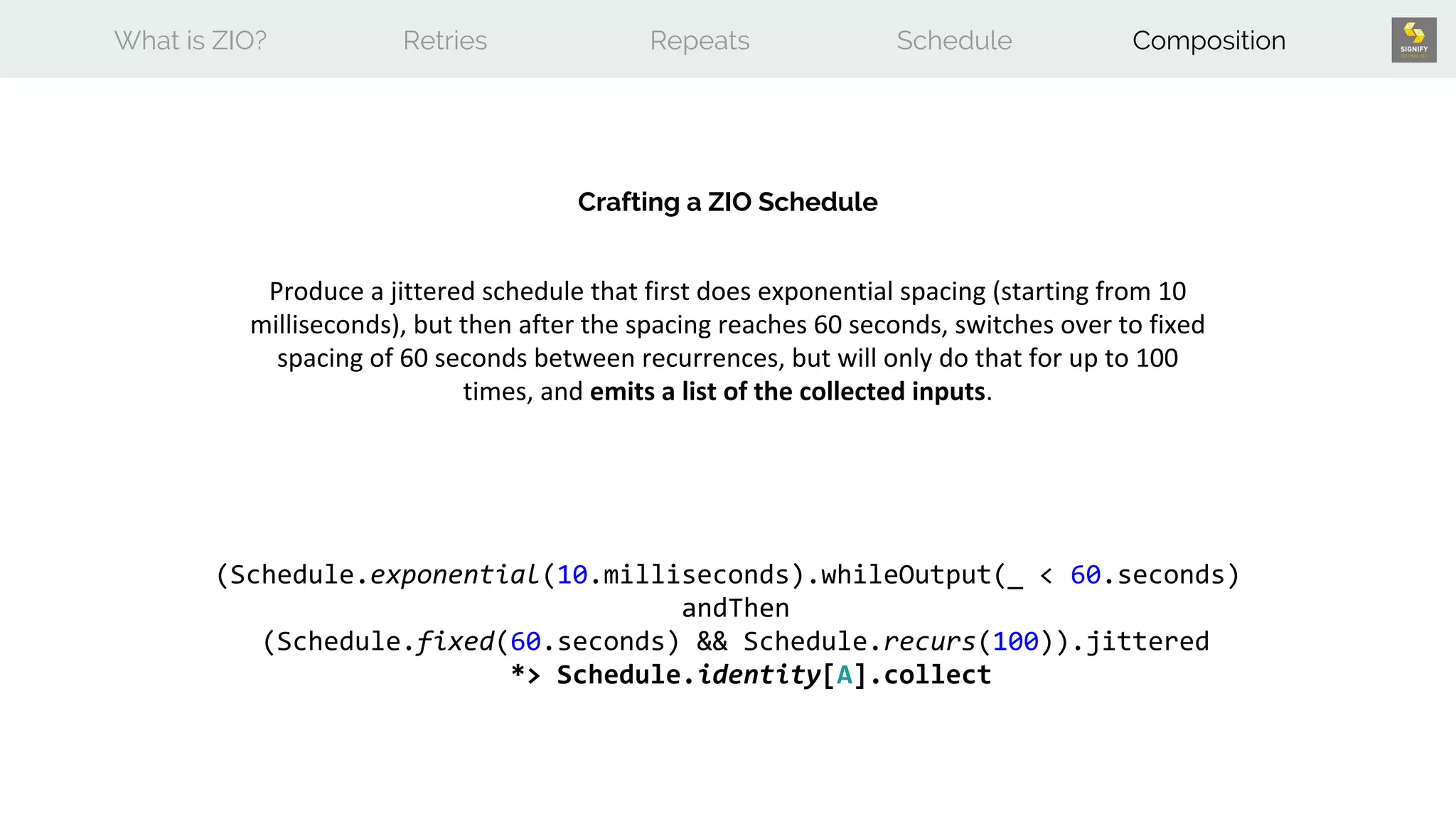Image resolution: width=1456 pixels, height=819 pixels.
Task: Select the Schedule section tab
Action: coord(954,41)
